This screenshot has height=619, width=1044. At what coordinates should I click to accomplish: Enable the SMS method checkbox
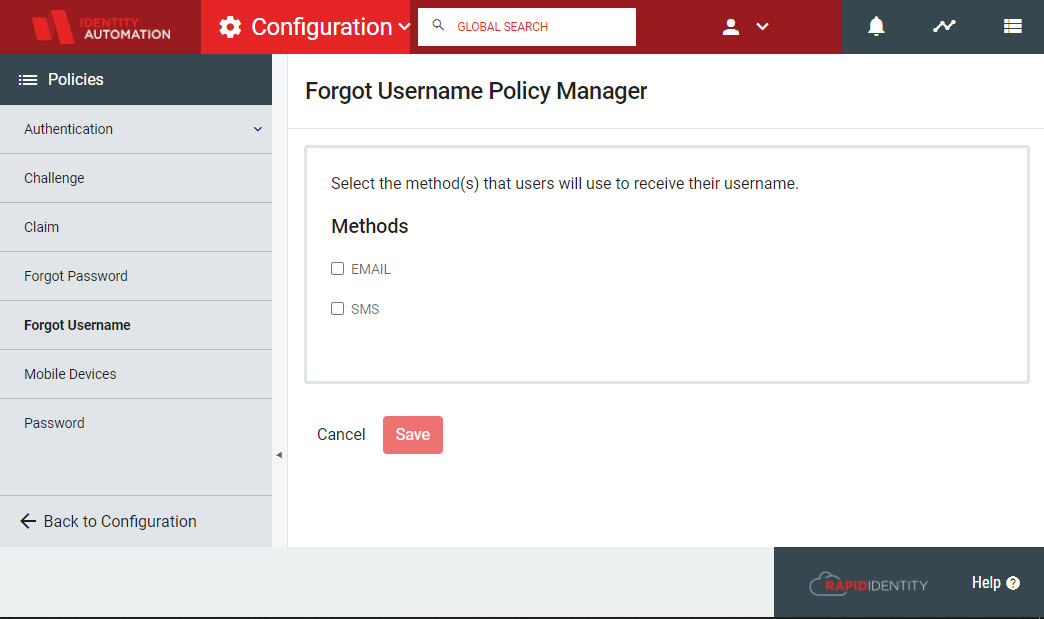point(338,309)
